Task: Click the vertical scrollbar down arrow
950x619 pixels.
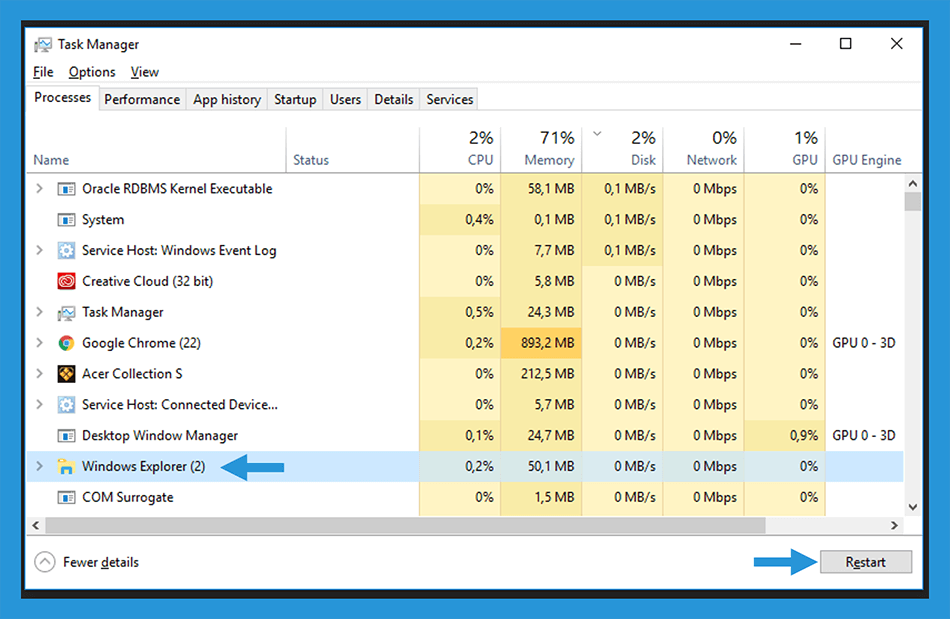Action: click(x=913, y=507)
